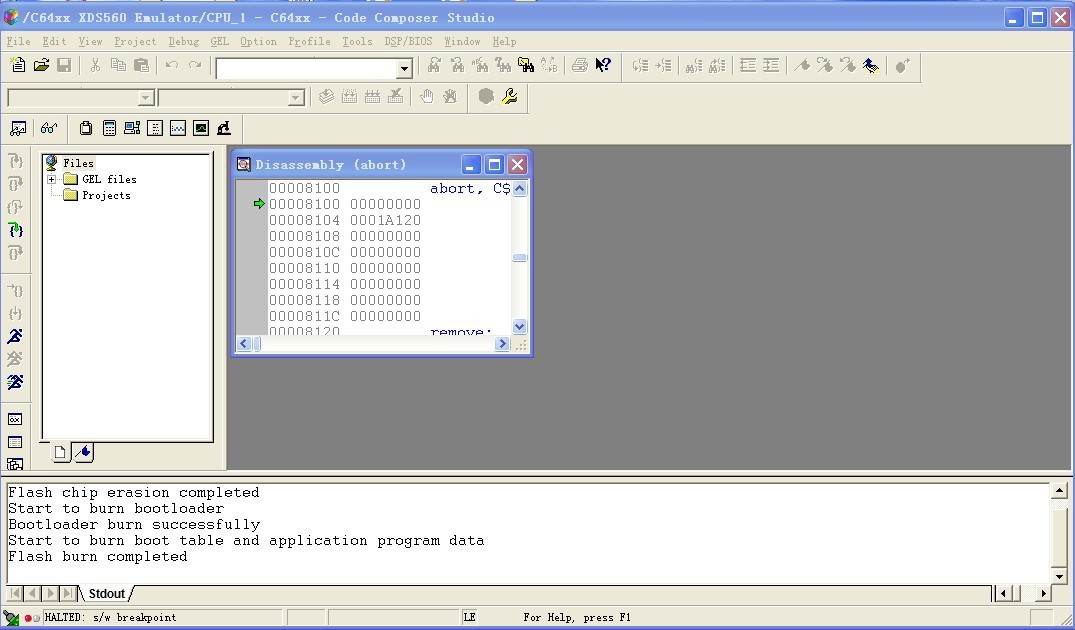
Task: Open the Option menu
Action: click(x=258, y=41)
